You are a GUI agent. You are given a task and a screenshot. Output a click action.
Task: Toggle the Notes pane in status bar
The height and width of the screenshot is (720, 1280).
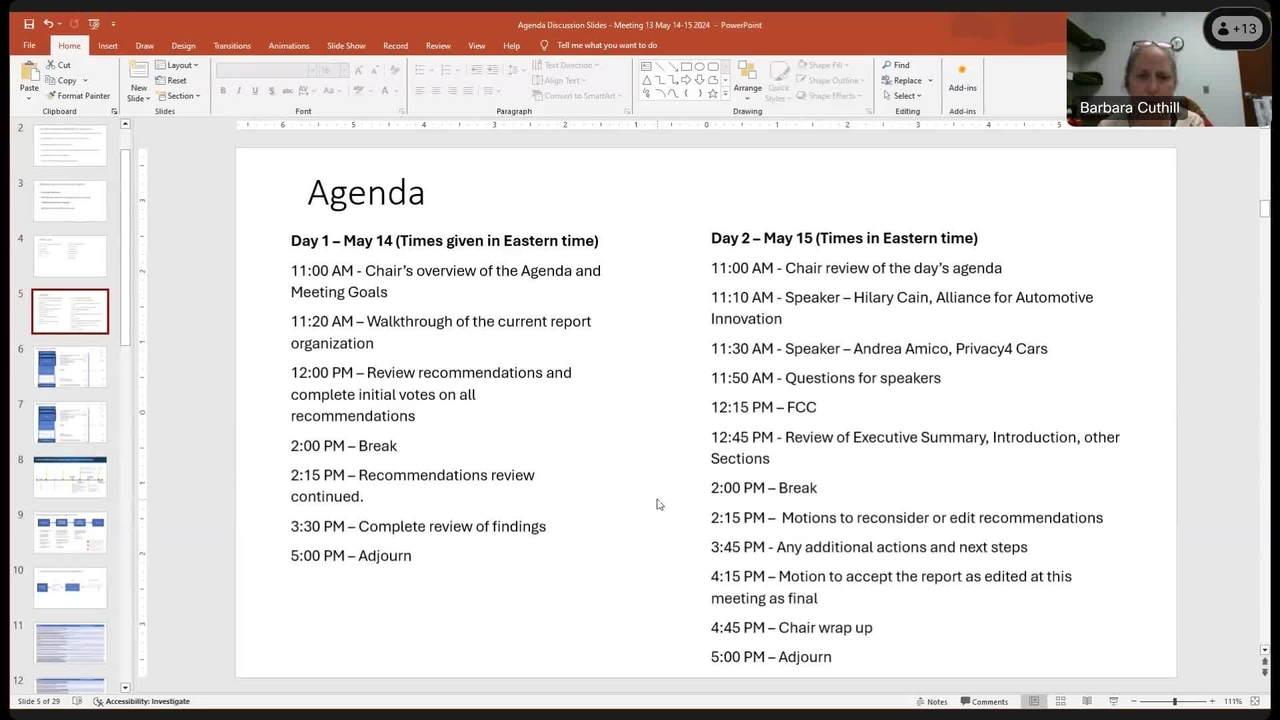(x=931, y=701)
